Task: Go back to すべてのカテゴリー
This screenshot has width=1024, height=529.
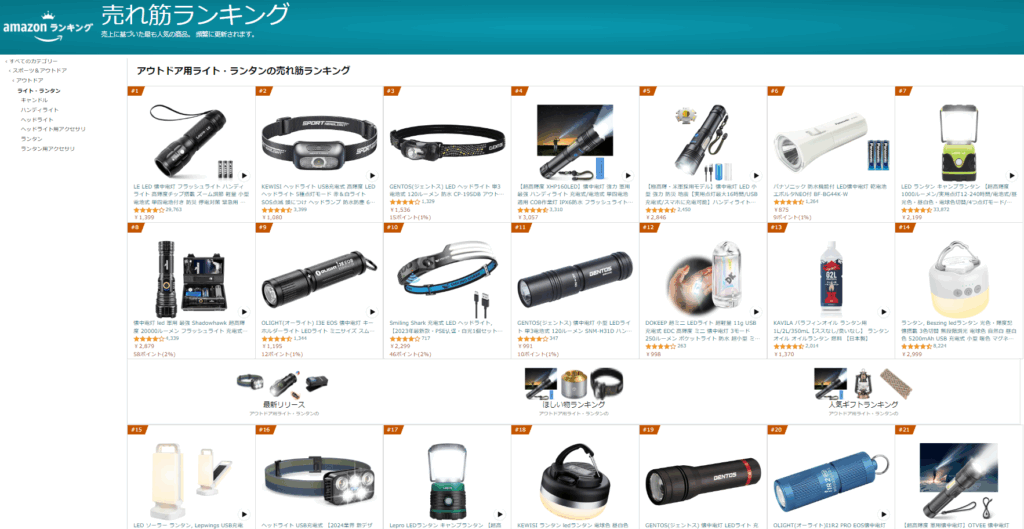Action: (31, 61)
